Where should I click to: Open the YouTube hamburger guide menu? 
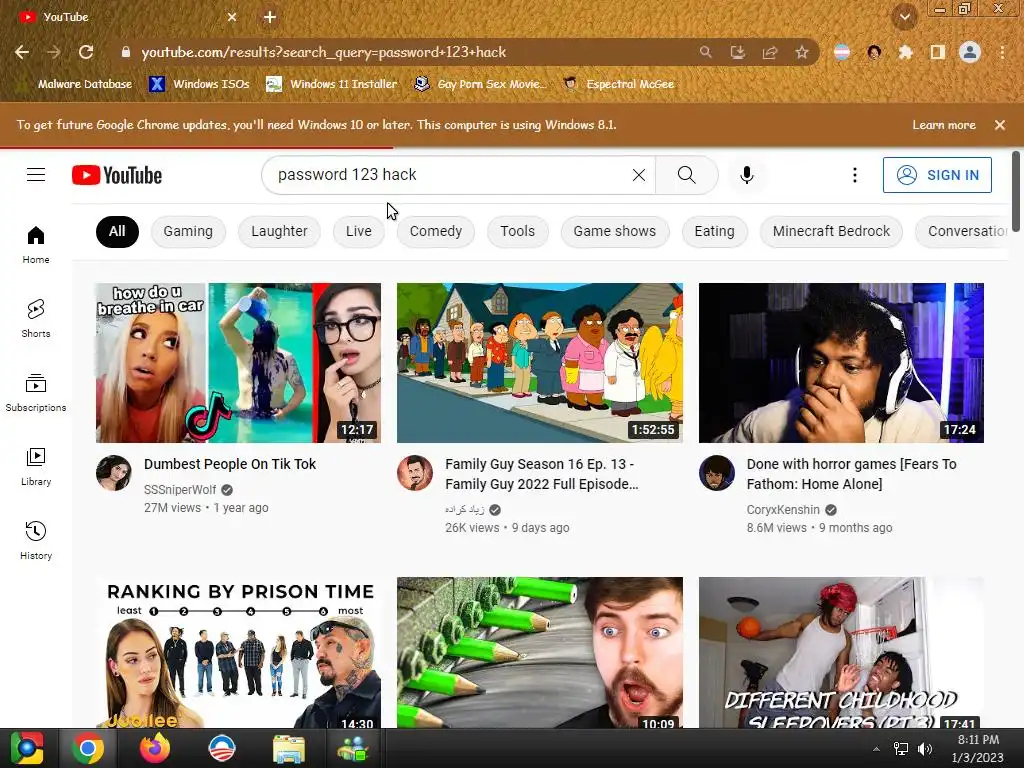36,175
